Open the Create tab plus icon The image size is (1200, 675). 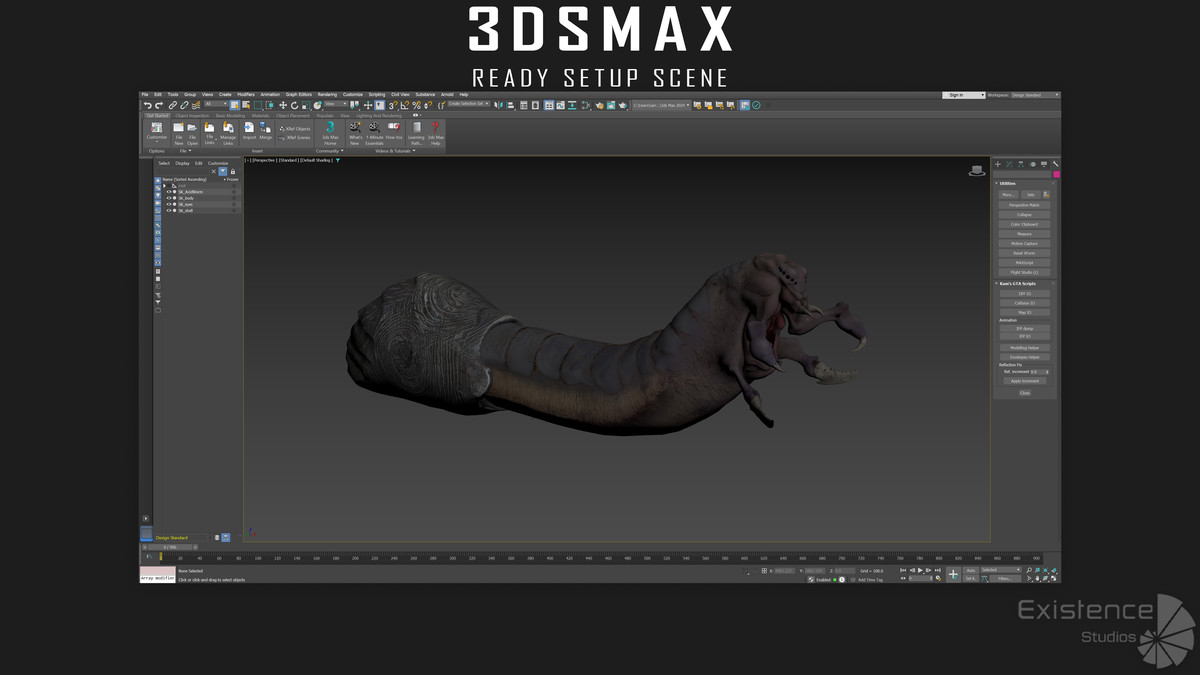(997, 164)
